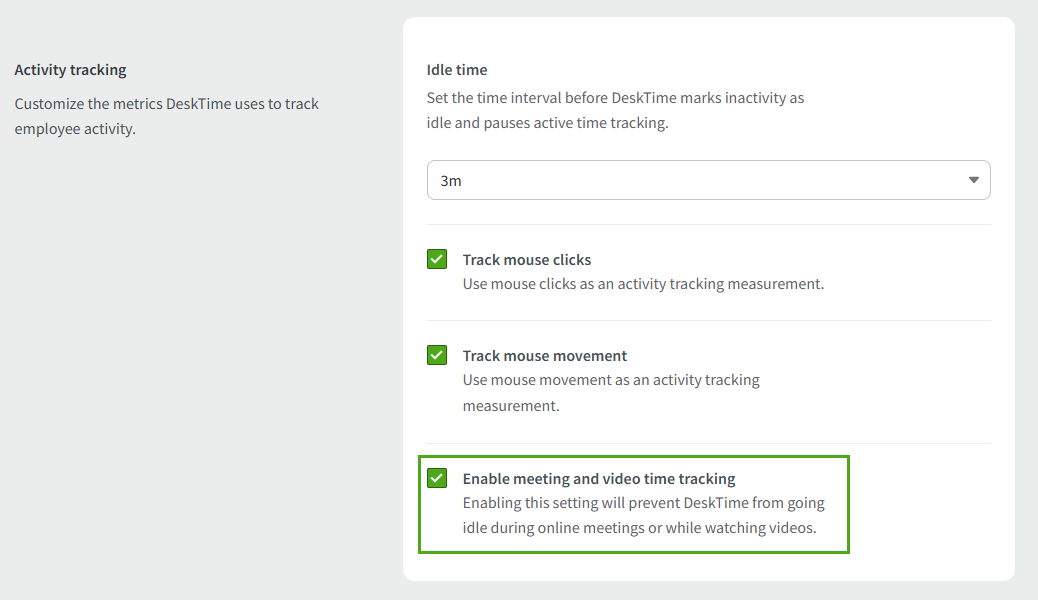Viewport: 1038px width, 600px height.
Task: Click the Track mouse movement label text
Action: click(x=545, y=354)
